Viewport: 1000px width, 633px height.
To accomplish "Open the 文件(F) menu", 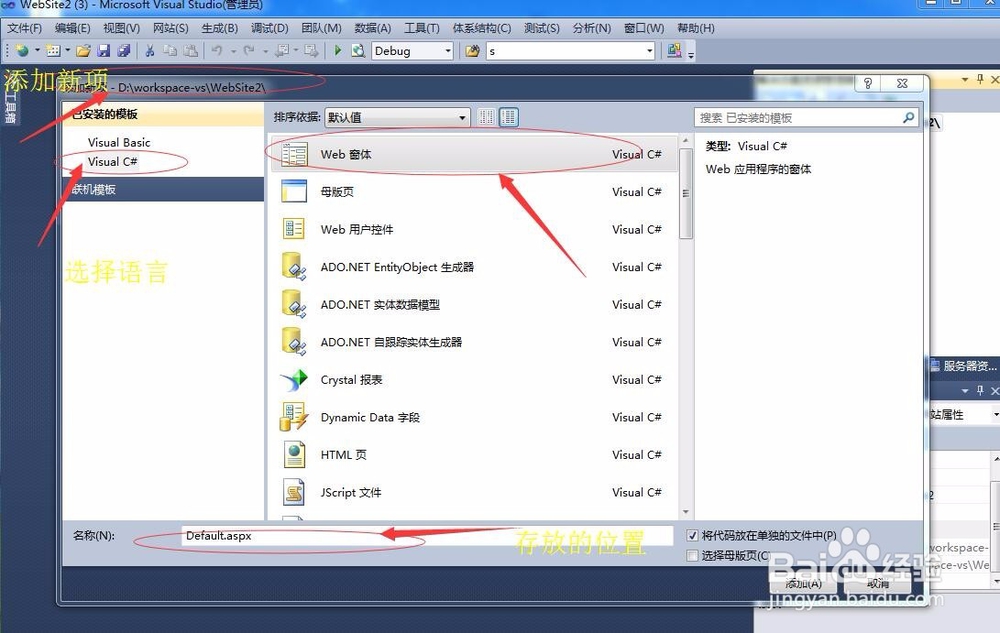I will pos(24,28).
